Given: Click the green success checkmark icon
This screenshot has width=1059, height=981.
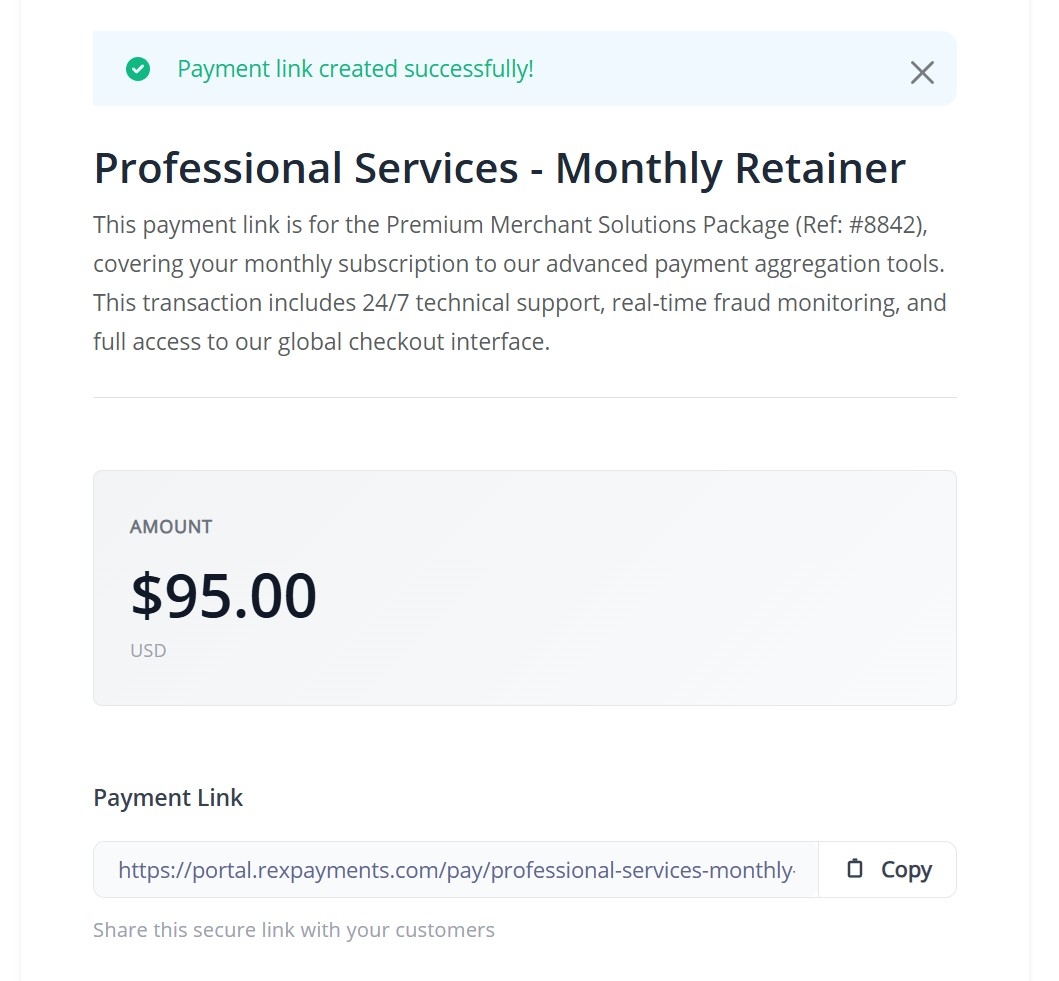Looking at the screenshot, I should (x=138, y=69).
